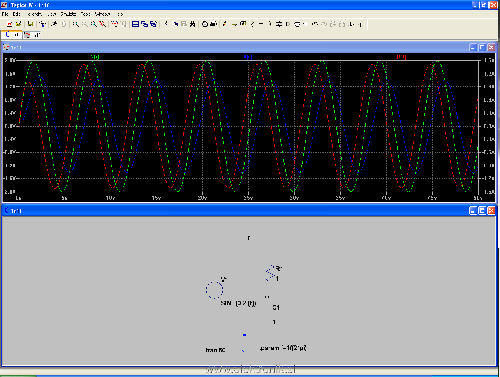Click the Rotate icon in toolbar
The height and width of the screenshot is (377, 500).
[x=333, y=24]
